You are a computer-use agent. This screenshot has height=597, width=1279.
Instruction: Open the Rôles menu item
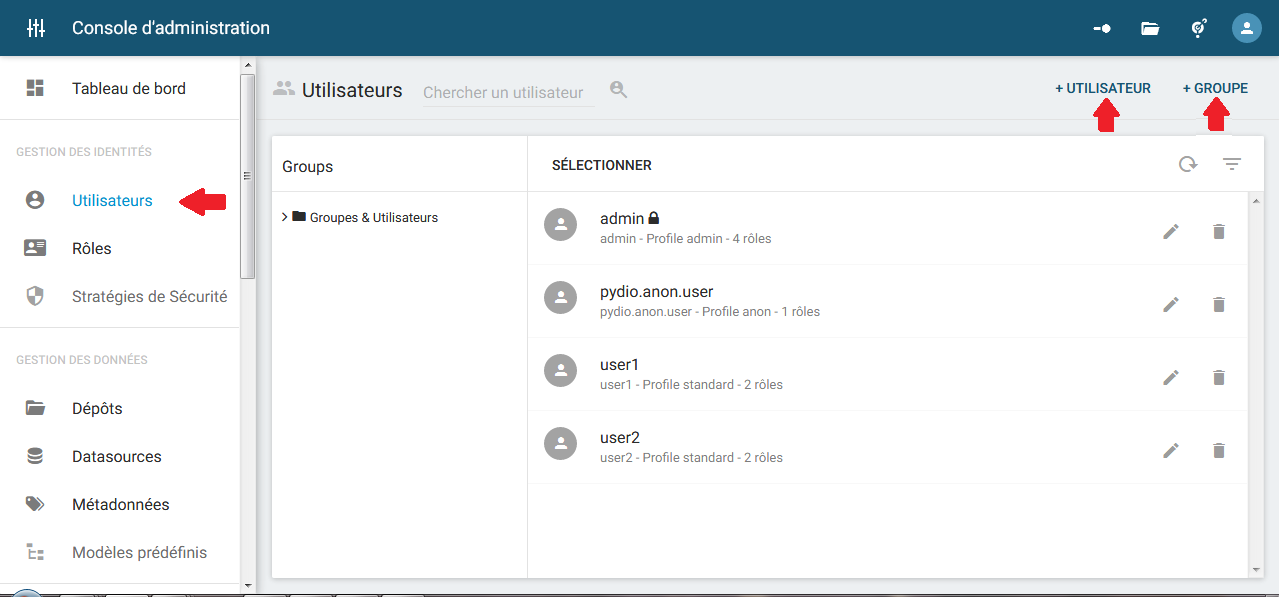coord(92,249)
